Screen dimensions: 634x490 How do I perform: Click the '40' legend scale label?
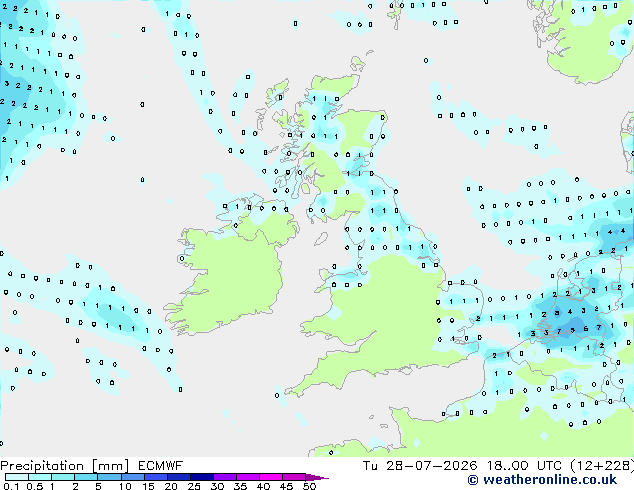[263, 486]
